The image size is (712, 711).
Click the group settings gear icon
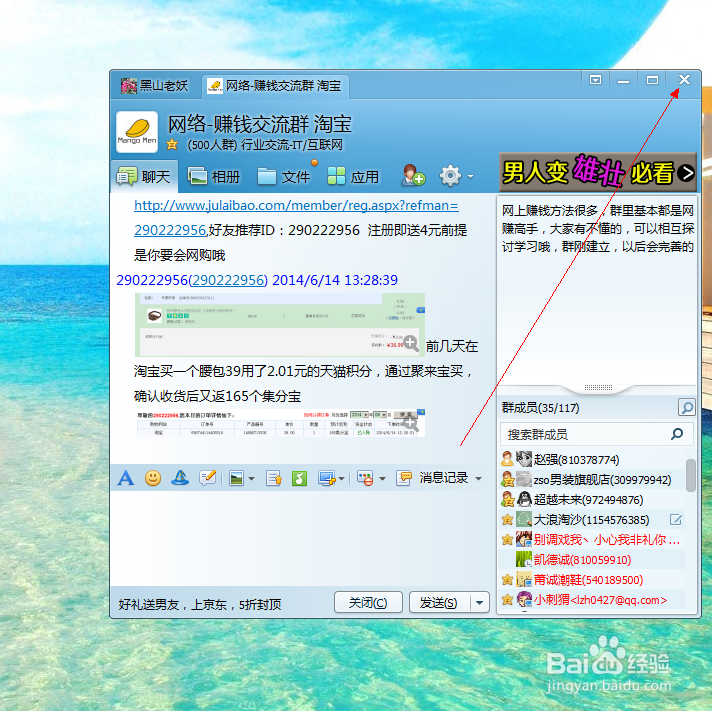pos(450,176)
